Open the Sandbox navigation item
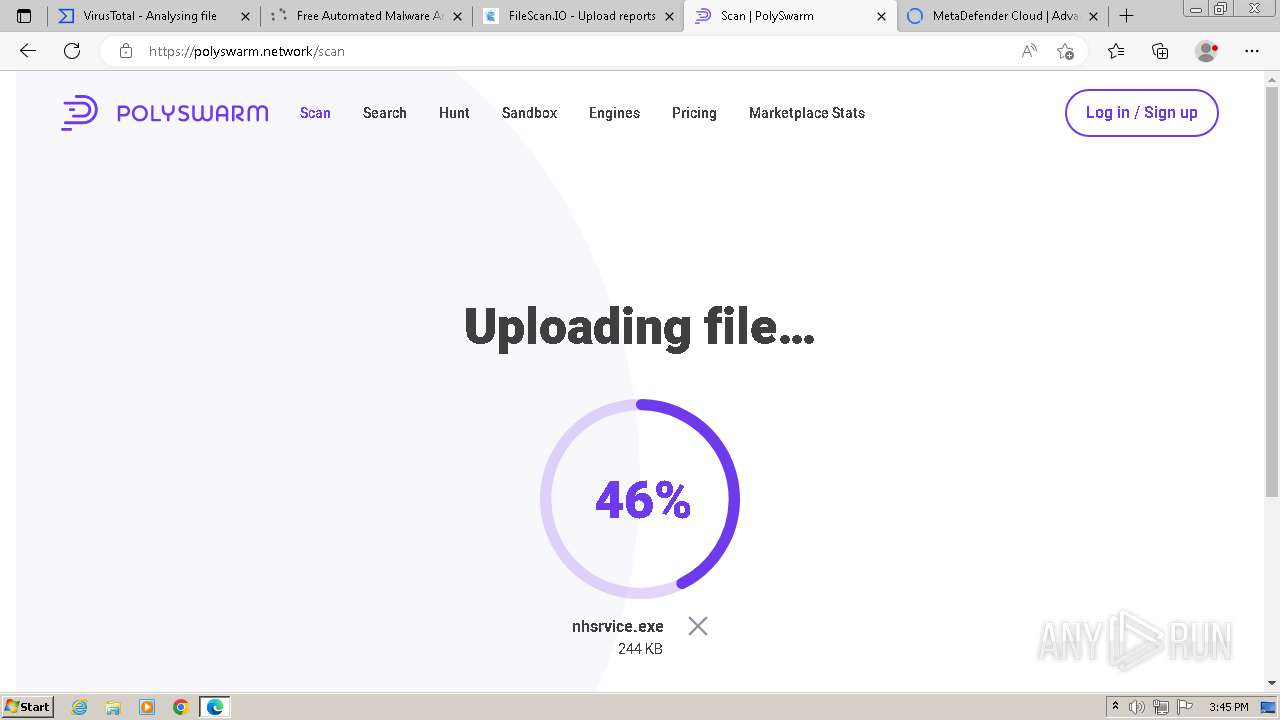Image resolution: width=1280 pixels, height=720 pixels. click(530, 113)
